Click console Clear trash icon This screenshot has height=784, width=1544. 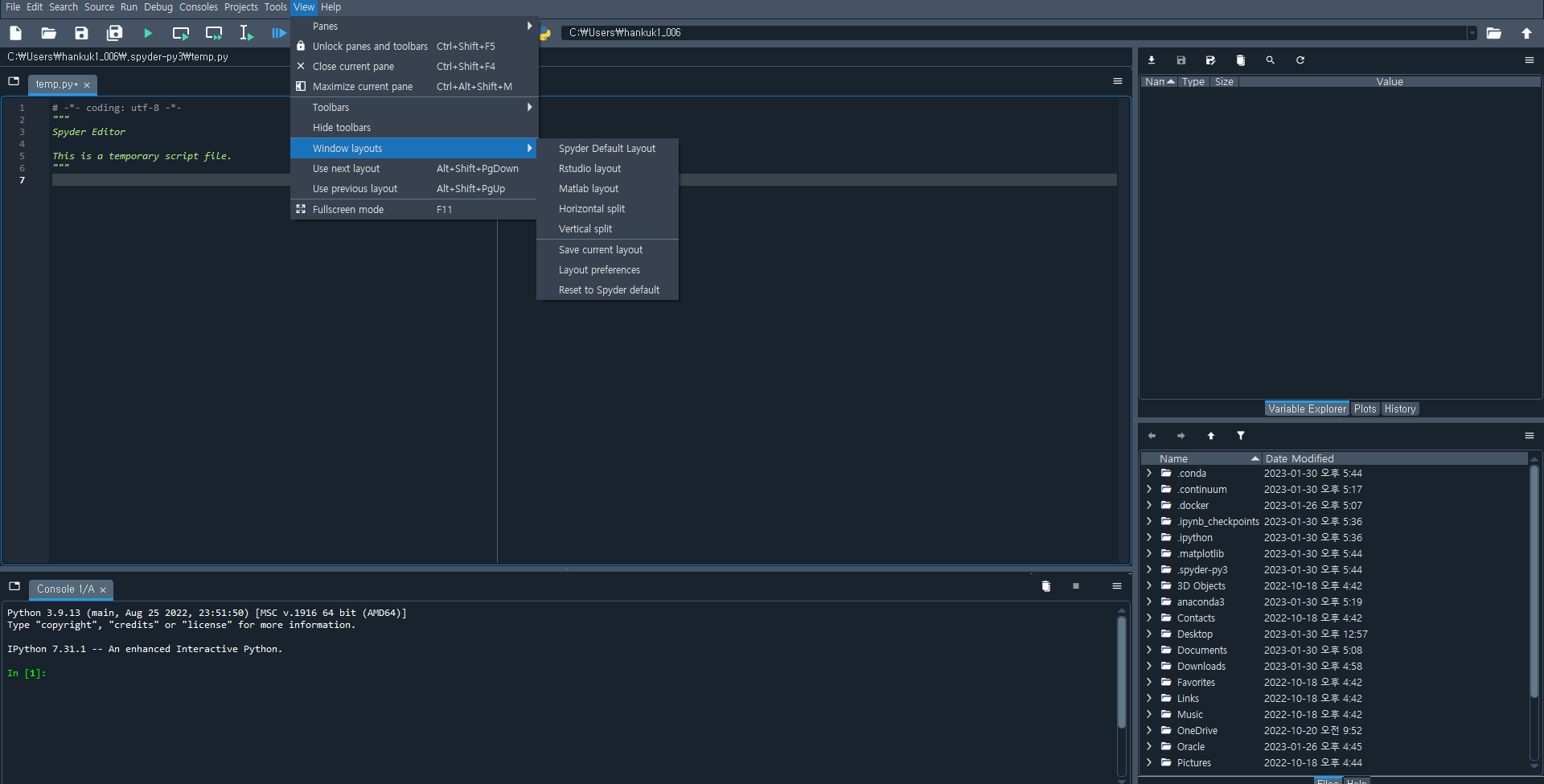[1046, 586]
